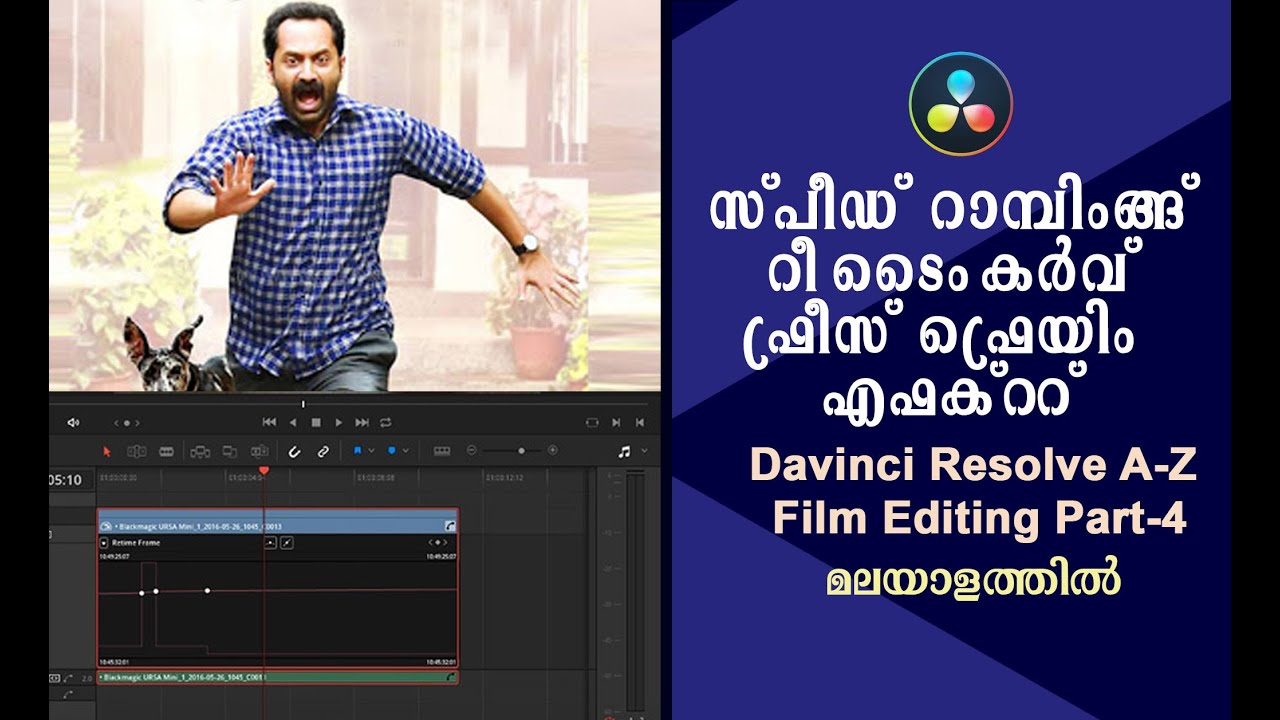The image size is (1280, 720).
Task: Play the timeline forward
Action: point(338,422)
